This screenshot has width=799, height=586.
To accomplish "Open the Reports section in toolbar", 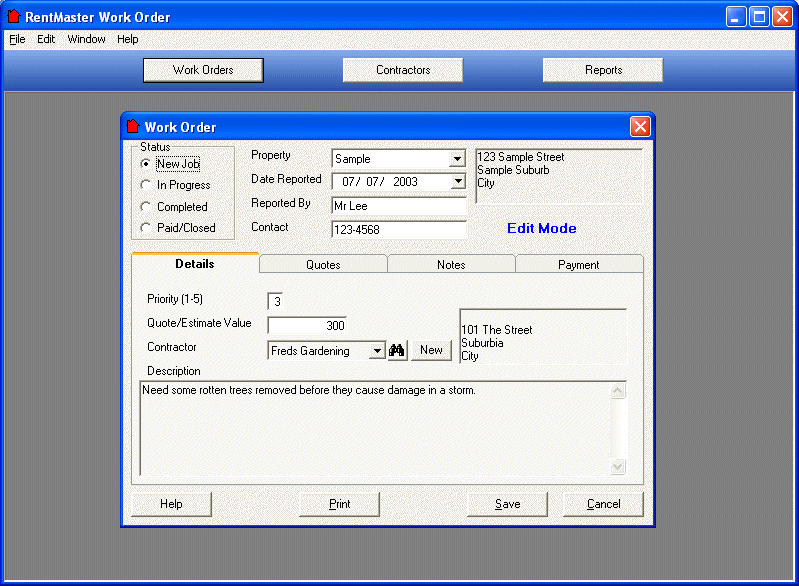I will coord(603,70).
